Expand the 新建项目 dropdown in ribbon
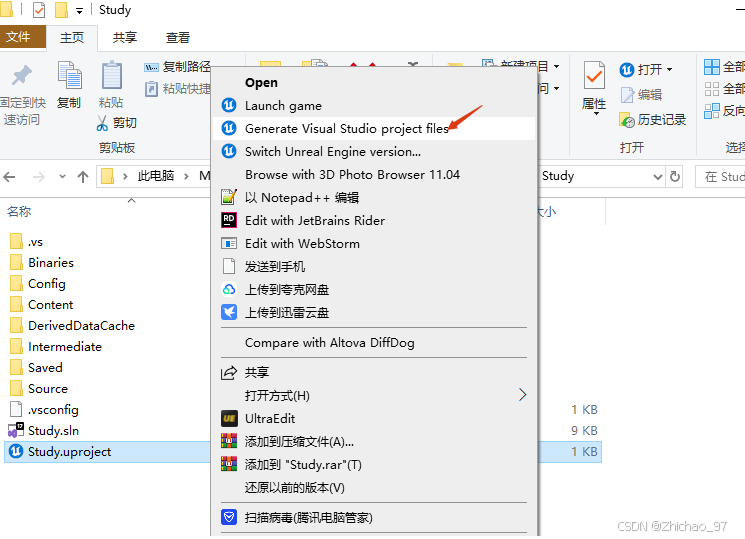Screen dimensions: 745x539 point(557,67)
